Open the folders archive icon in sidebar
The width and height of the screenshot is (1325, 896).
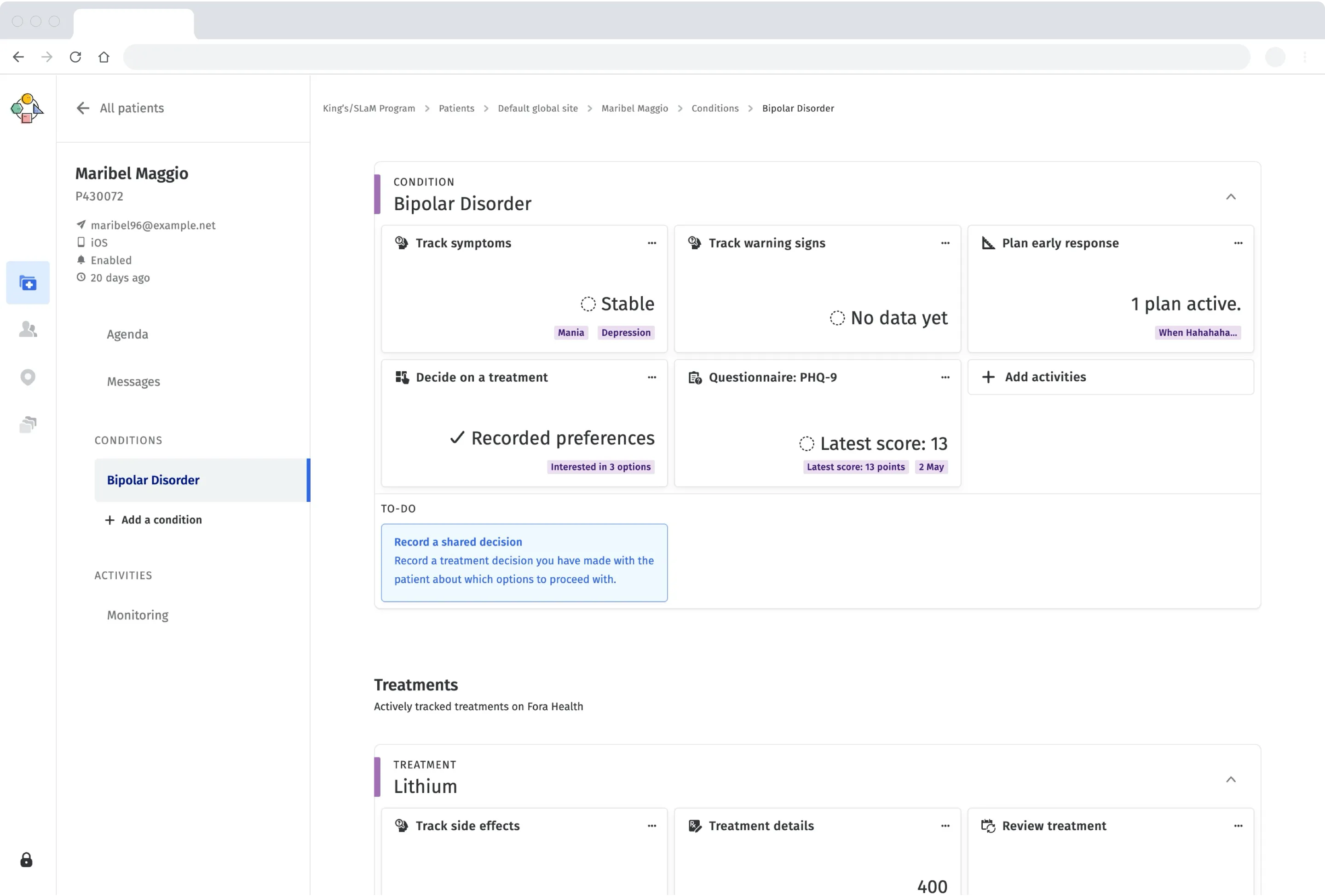tap(27, 424)
